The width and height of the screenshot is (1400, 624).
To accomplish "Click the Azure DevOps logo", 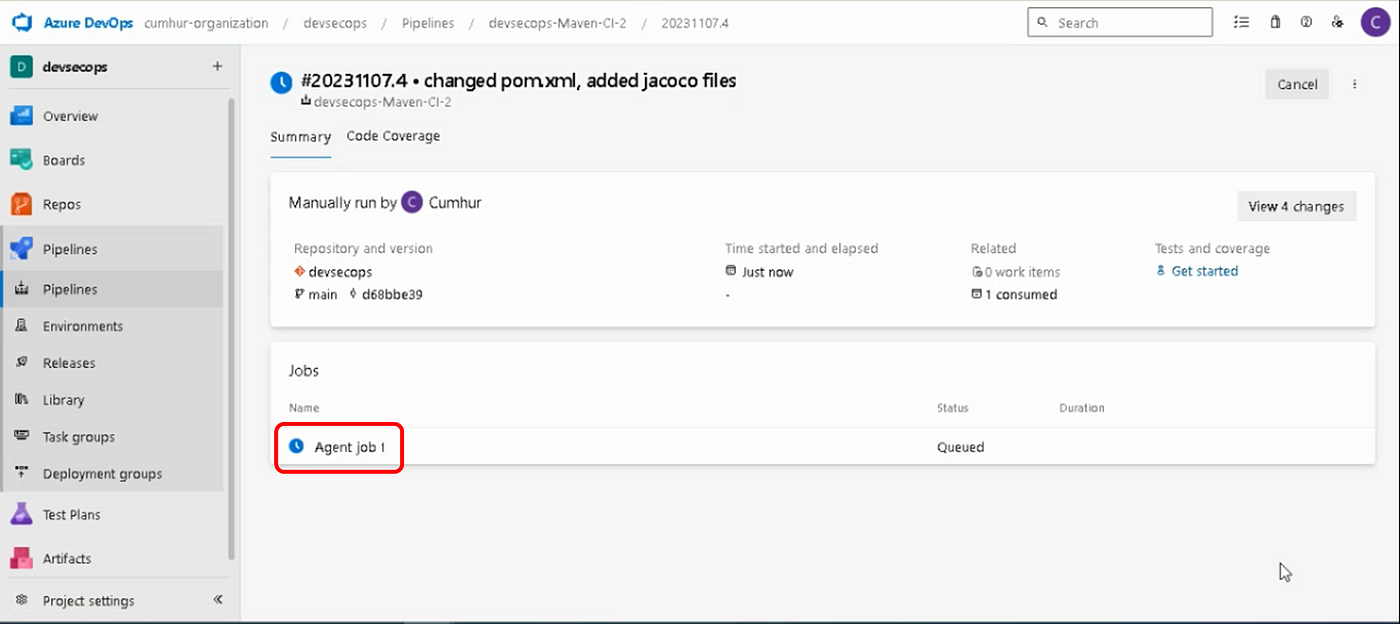I will (22, 22).
